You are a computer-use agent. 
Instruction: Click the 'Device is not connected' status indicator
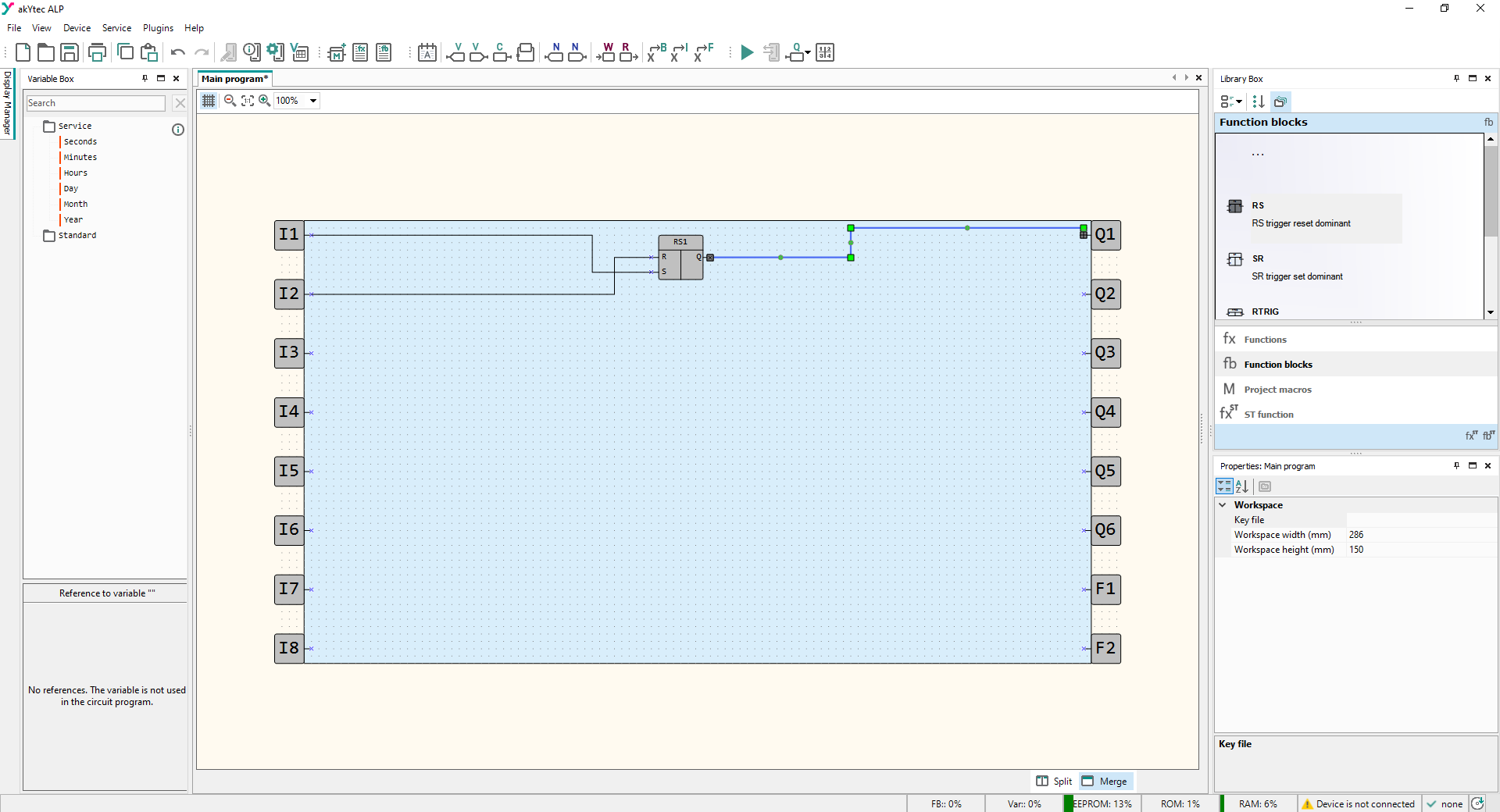click(x=1358, y=804)
